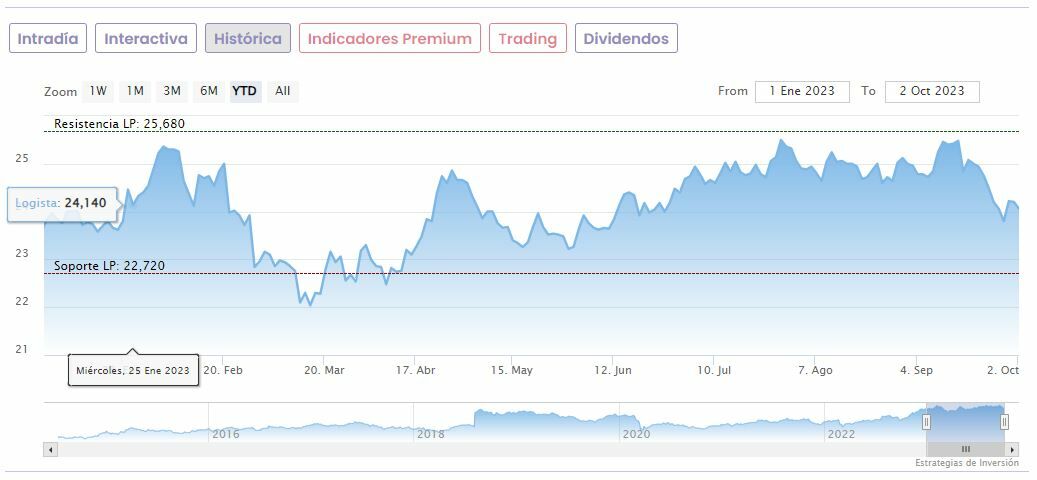Open Estrategias de Inversión credit link
1037x480 pixels.
[966, 463]
